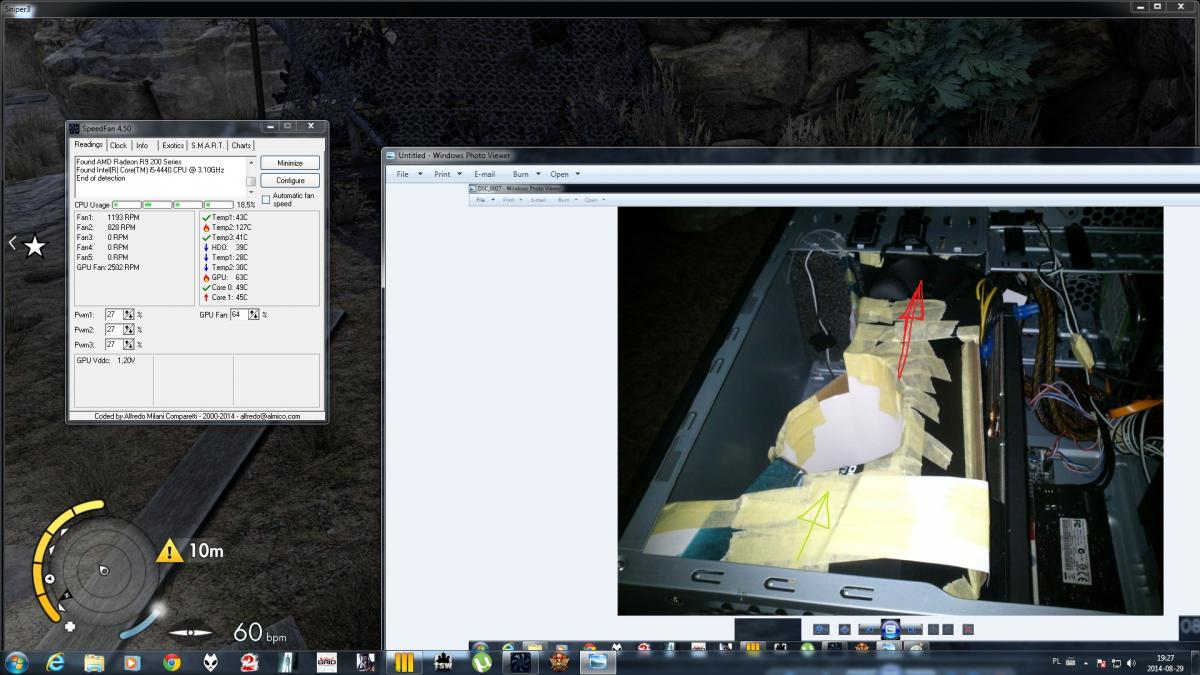Click the Configure button in SpeedFan
The width and height of the screenshot is (1200, 675).
pos(290,181)
